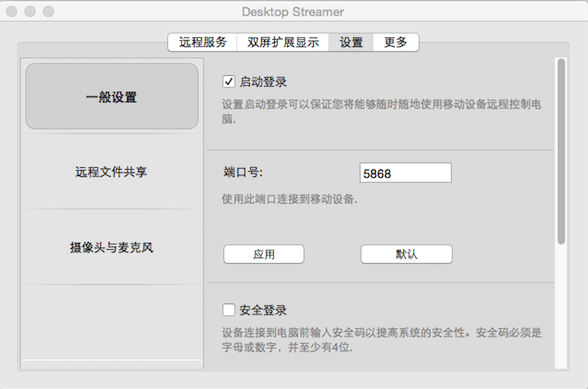Zoom the Desktop Streamer window
The height and width of the screenshot is (389, 588).
coord(48,11)
